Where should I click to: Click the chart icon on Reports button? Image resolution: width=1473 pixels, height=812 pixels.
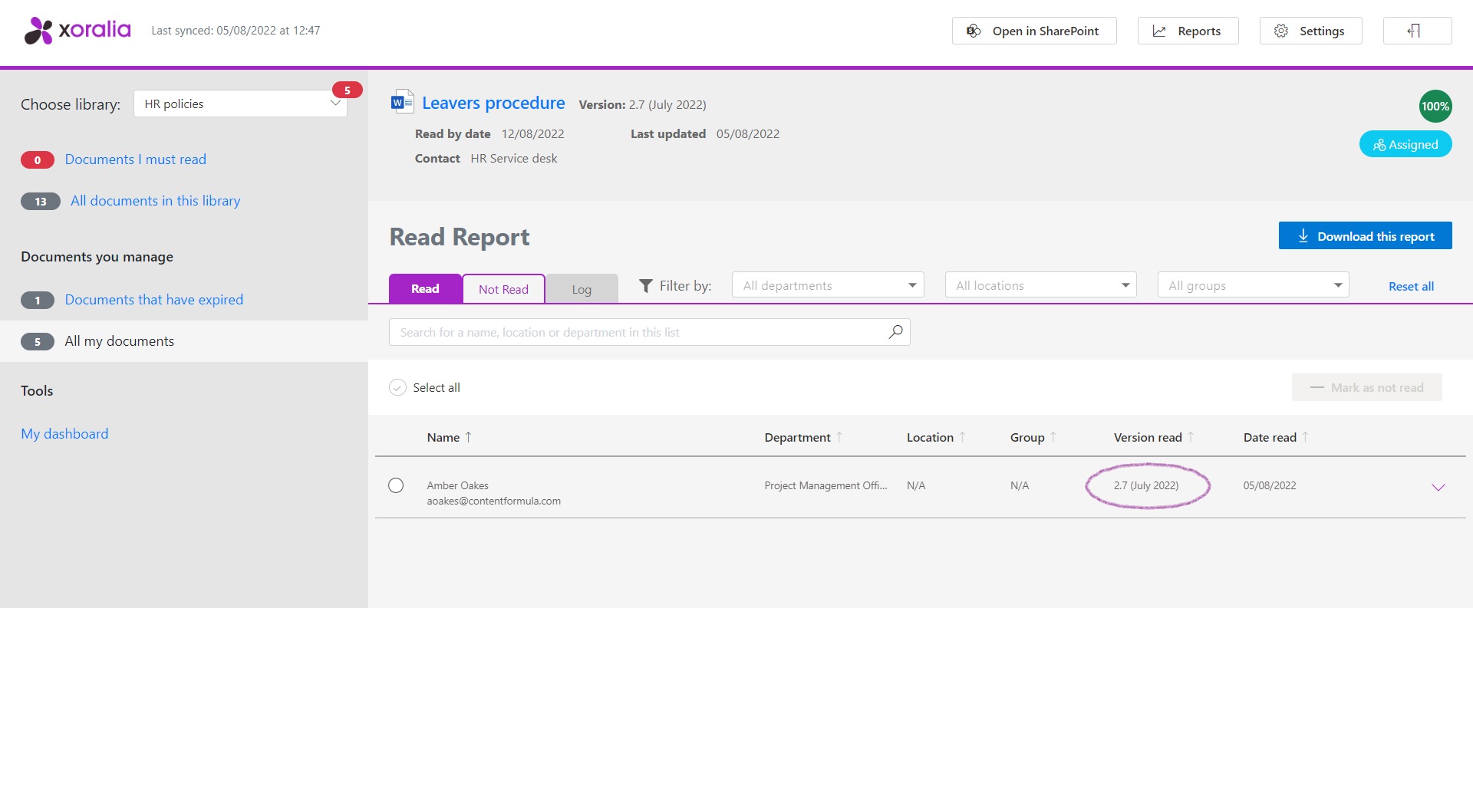[1159, 31]
